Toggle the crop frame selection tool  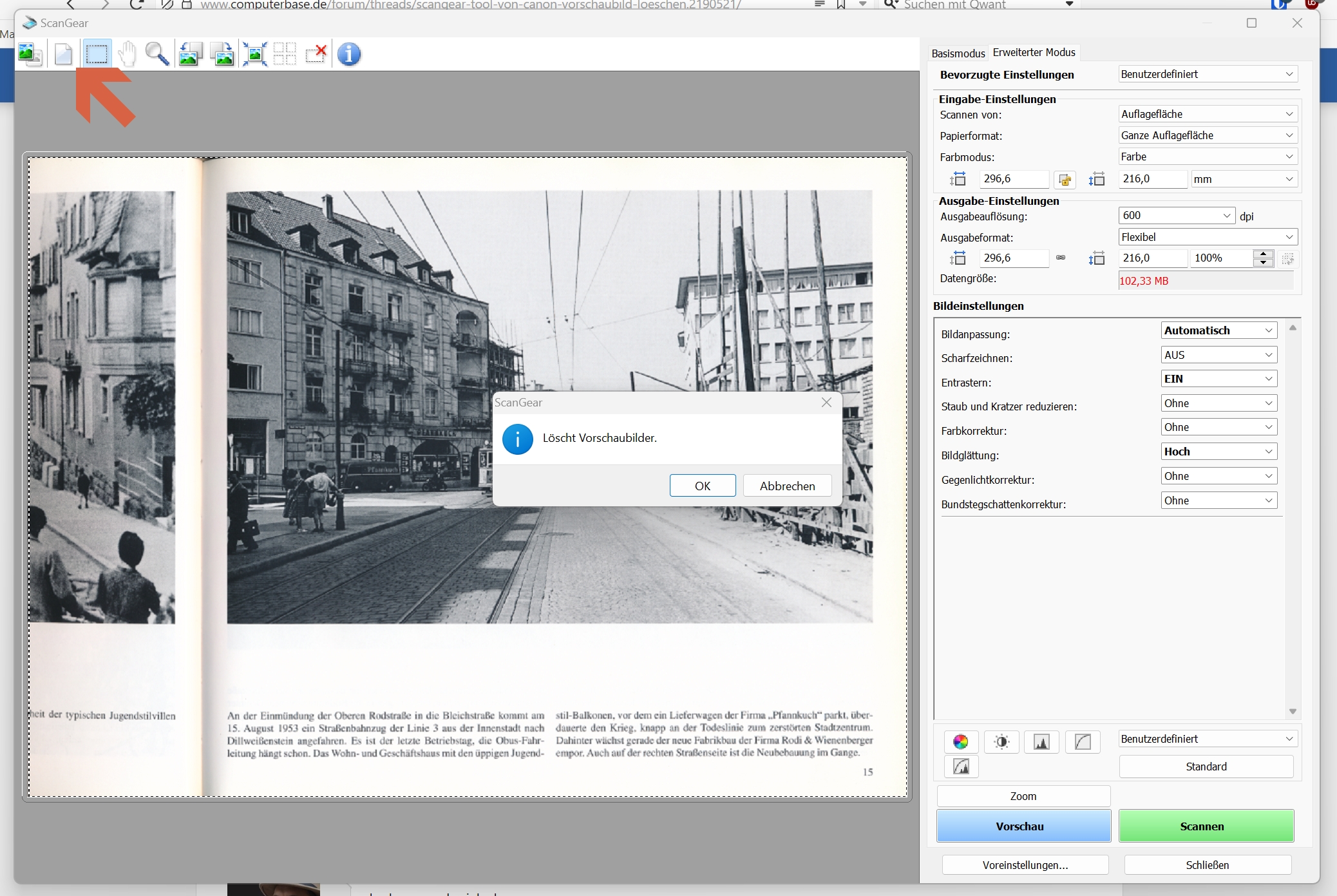click(x=97, y=54)
